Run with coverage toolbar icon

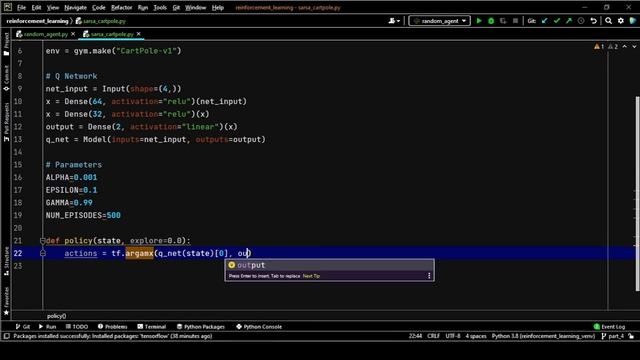click(503, 21)
